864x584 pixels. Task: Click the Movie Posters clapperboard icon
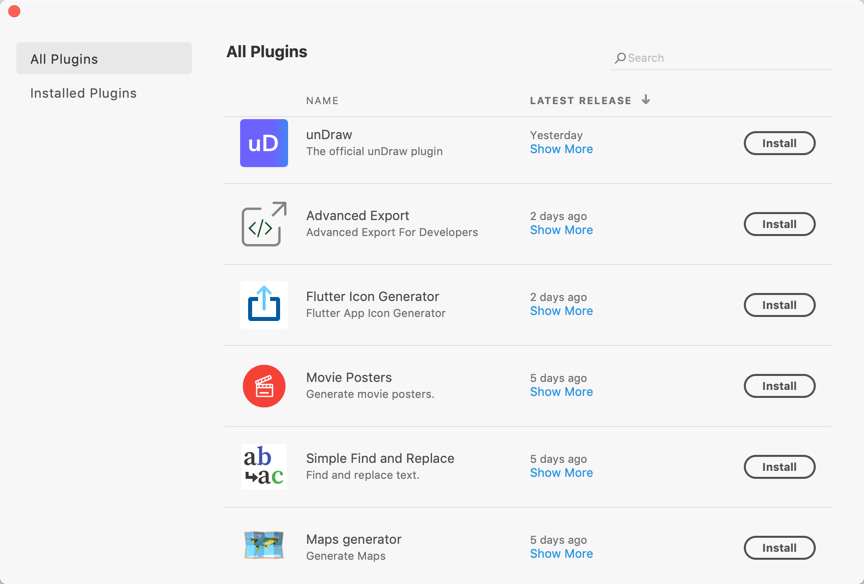[264, 386]
